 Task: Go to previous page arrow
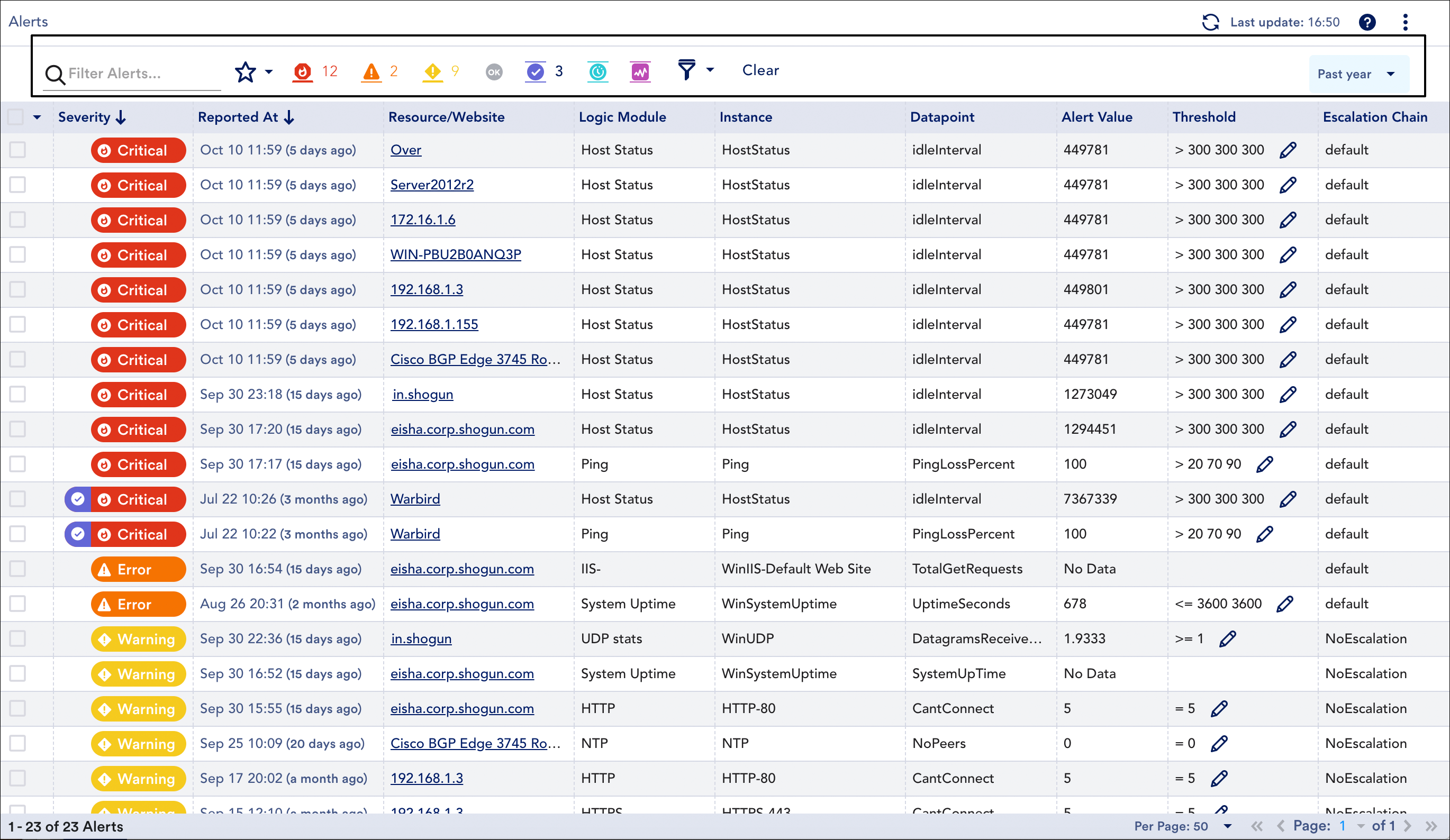pyautogui.click(x=1281, y=826)
